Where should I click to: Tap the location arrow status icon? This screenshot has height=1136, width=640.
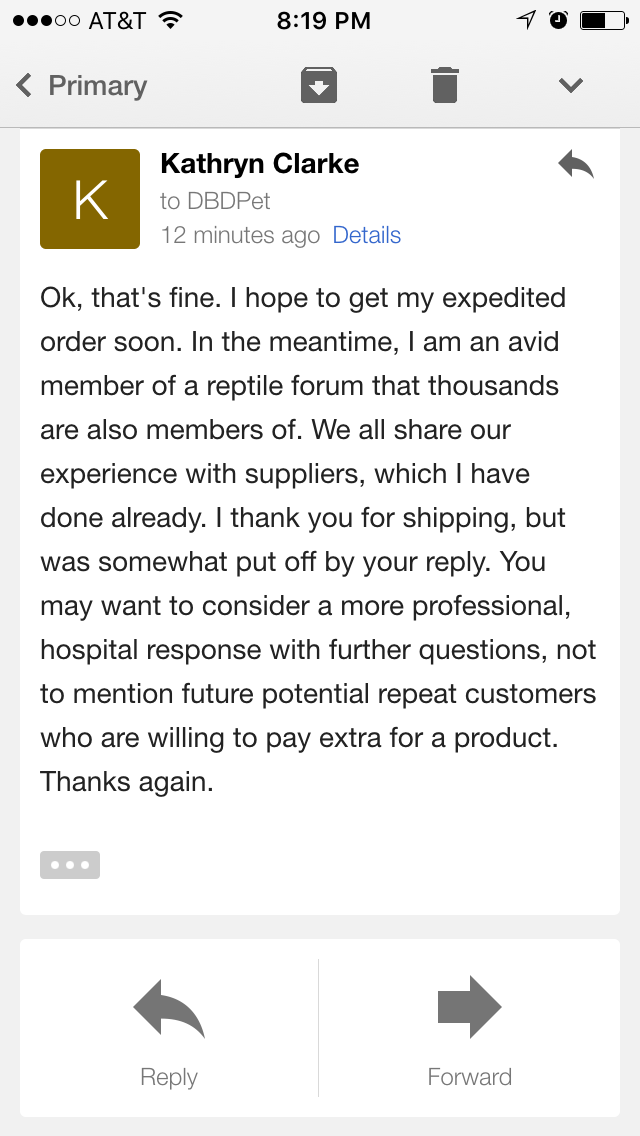pyautogui.click(x=525, y=20)
